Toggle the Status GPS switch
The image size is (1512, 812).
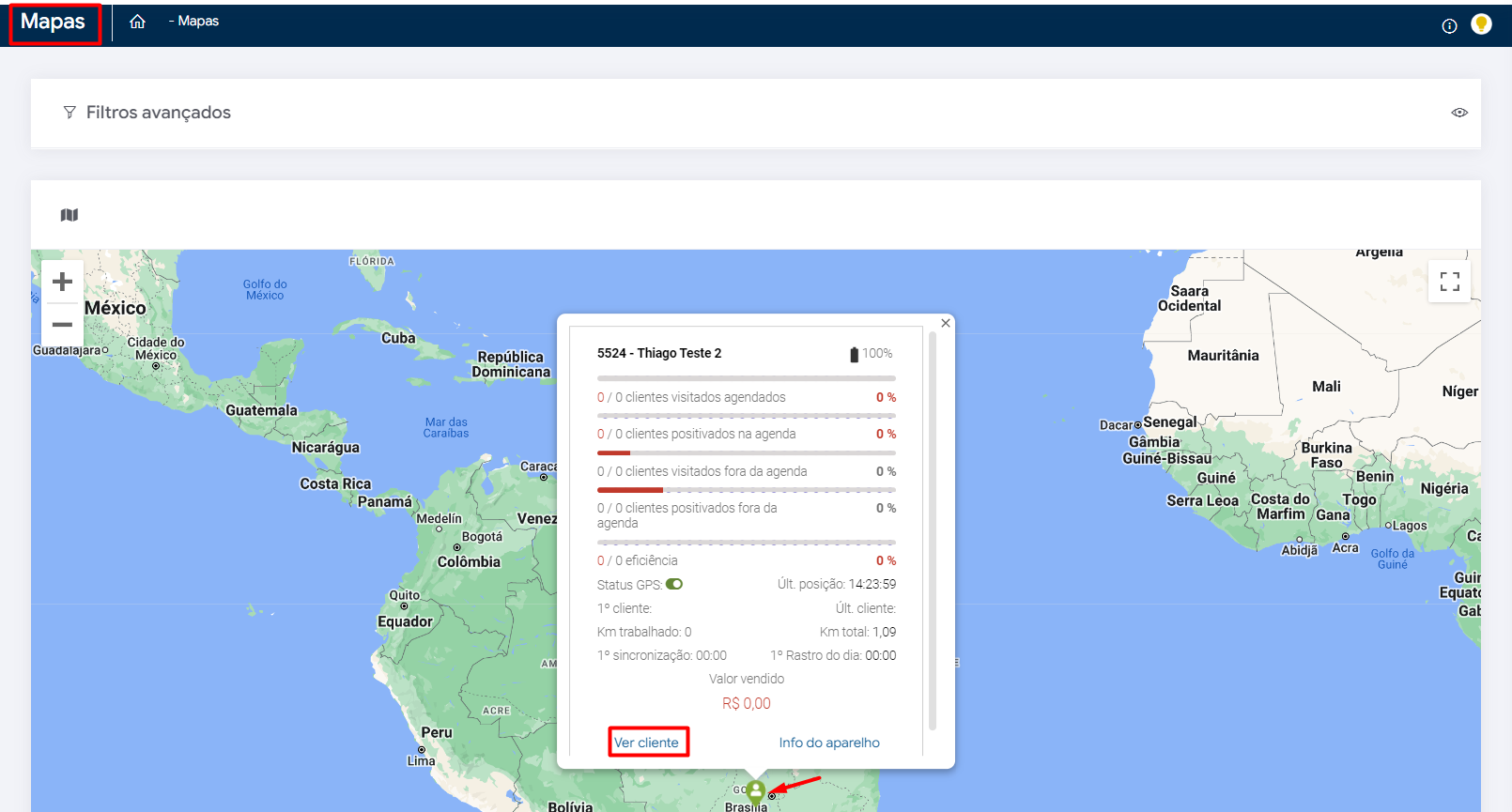(674, 584)
